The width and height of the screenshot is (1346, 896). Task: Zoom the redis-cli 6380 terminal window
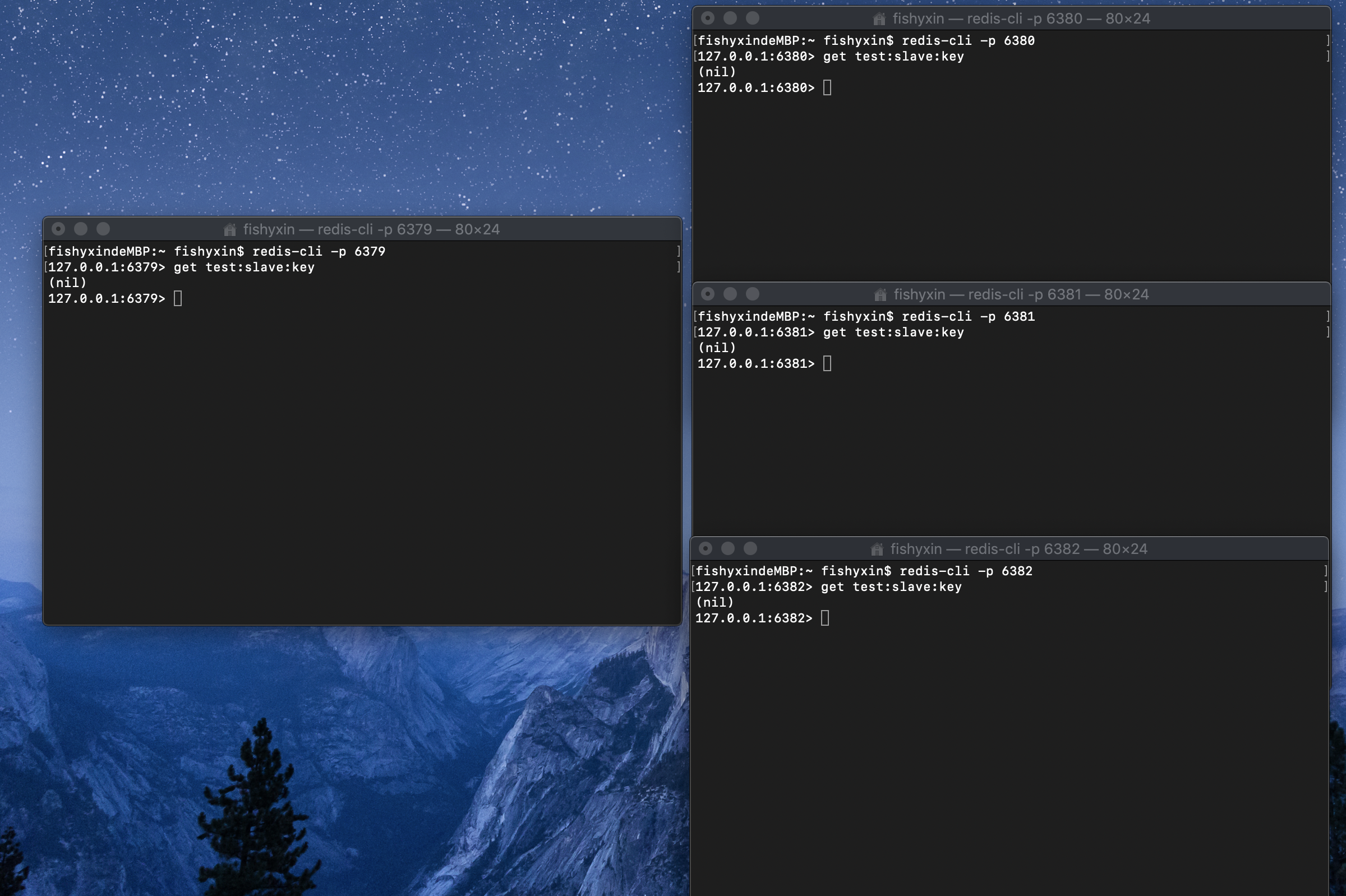tap(752, 19)
